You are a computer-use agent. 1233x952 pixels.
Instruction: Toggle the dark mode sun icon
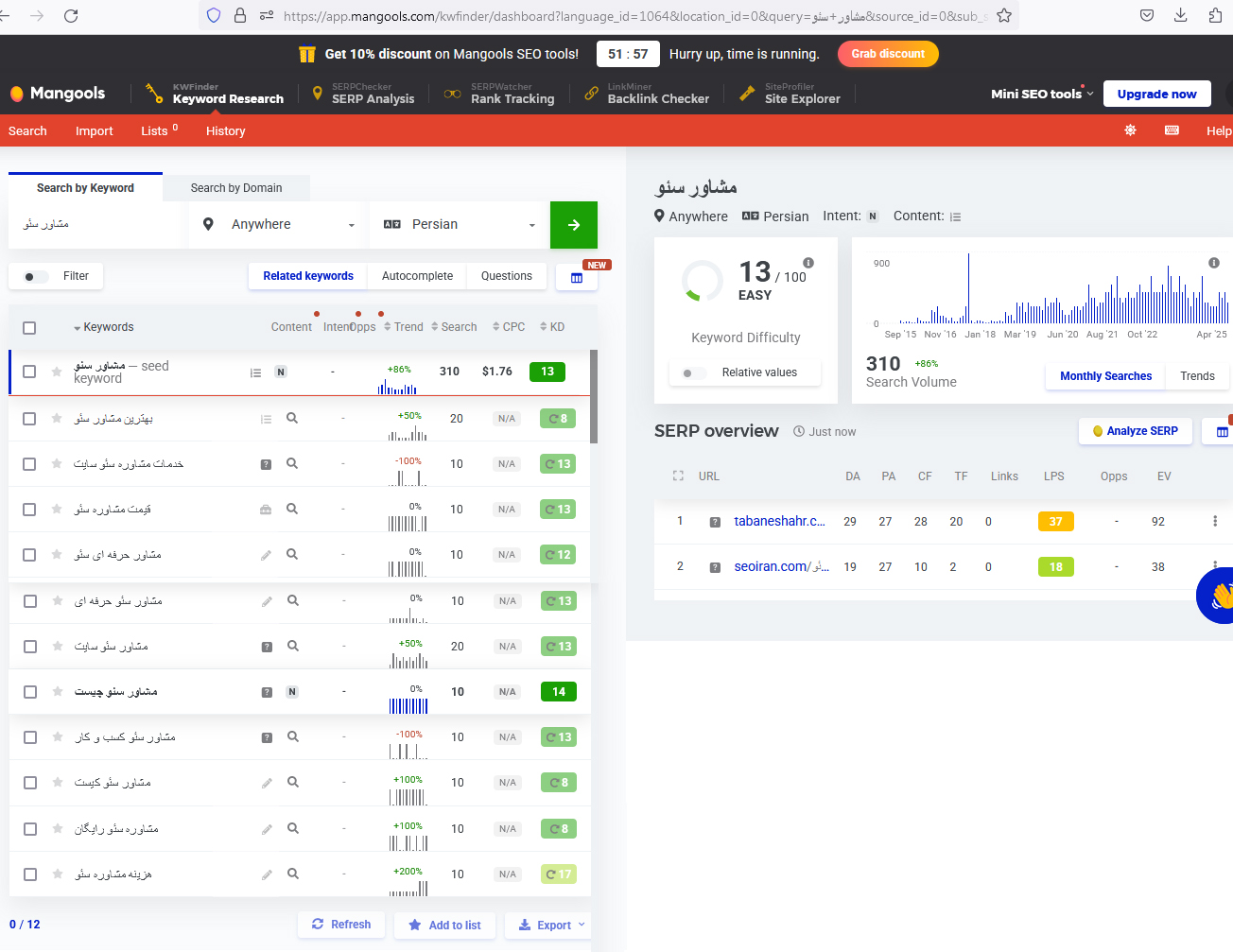coord(1130,130)
